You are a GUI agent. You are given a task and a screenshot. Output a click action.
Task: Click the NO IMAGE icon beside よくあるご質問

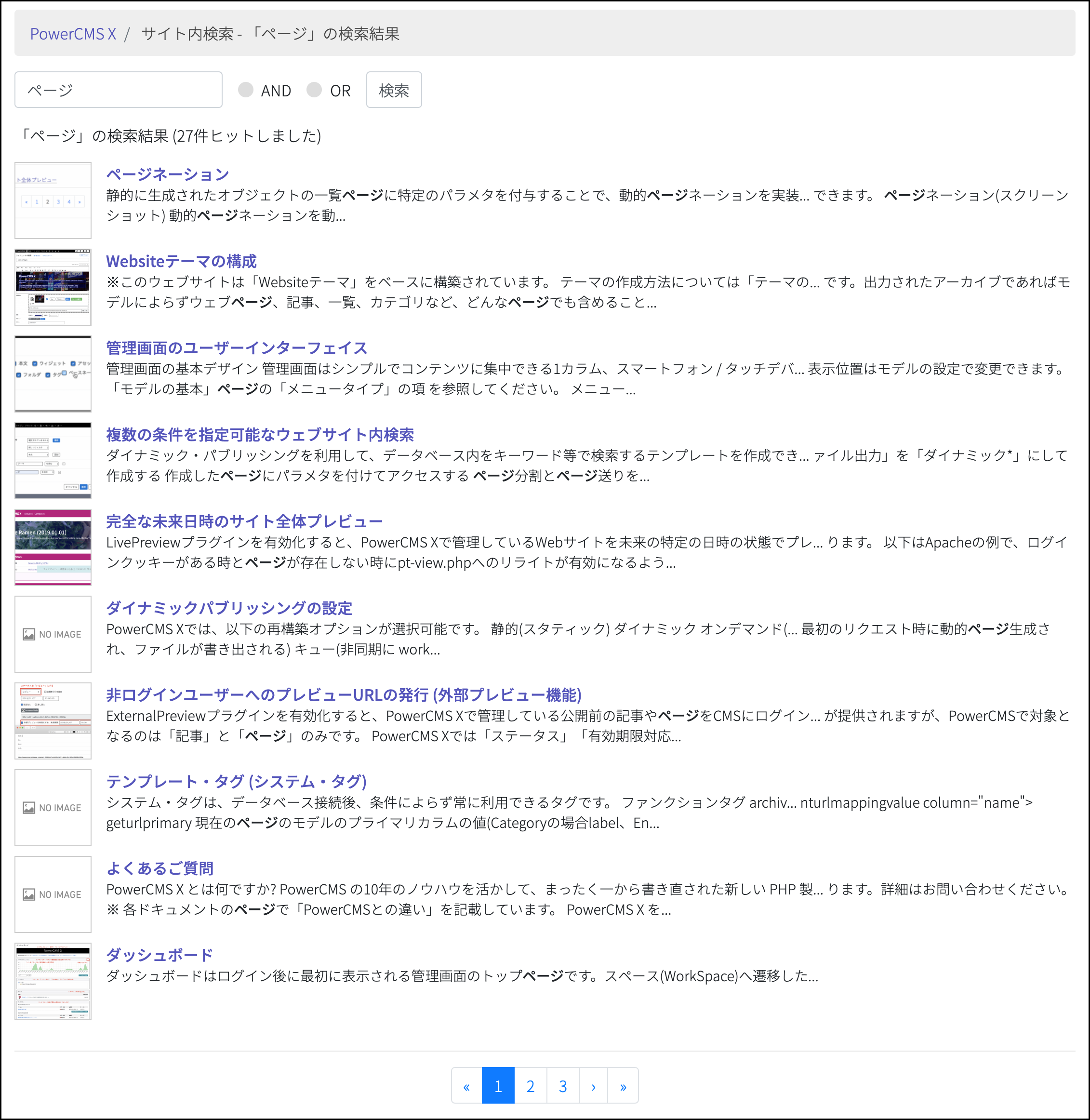point(53,894)
